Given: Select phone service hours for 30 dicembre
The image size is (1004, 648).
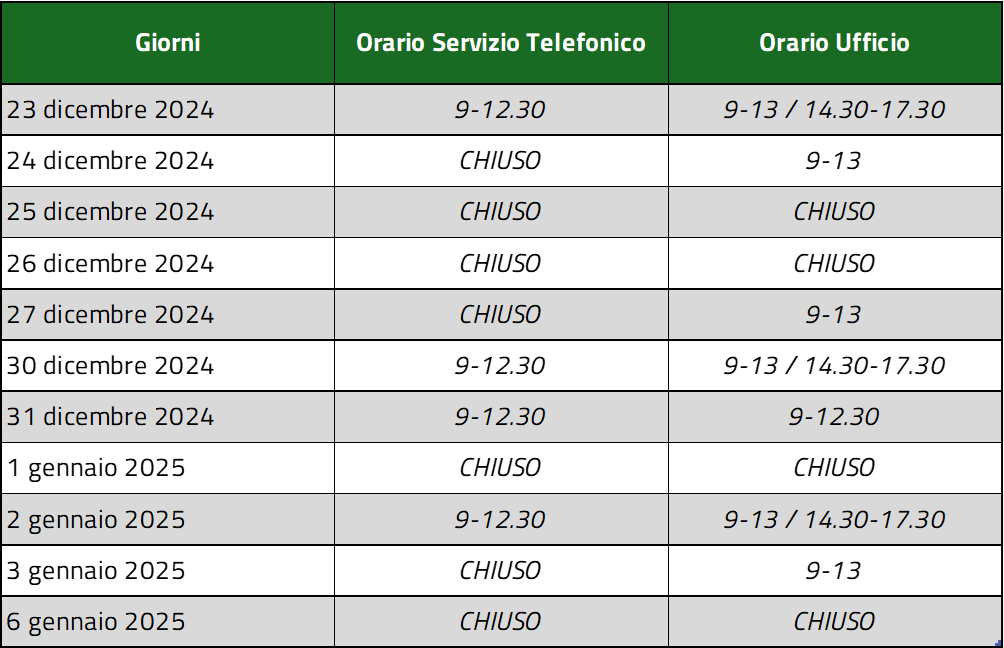Looking at the screenshot, I should (x=501, y=366).
